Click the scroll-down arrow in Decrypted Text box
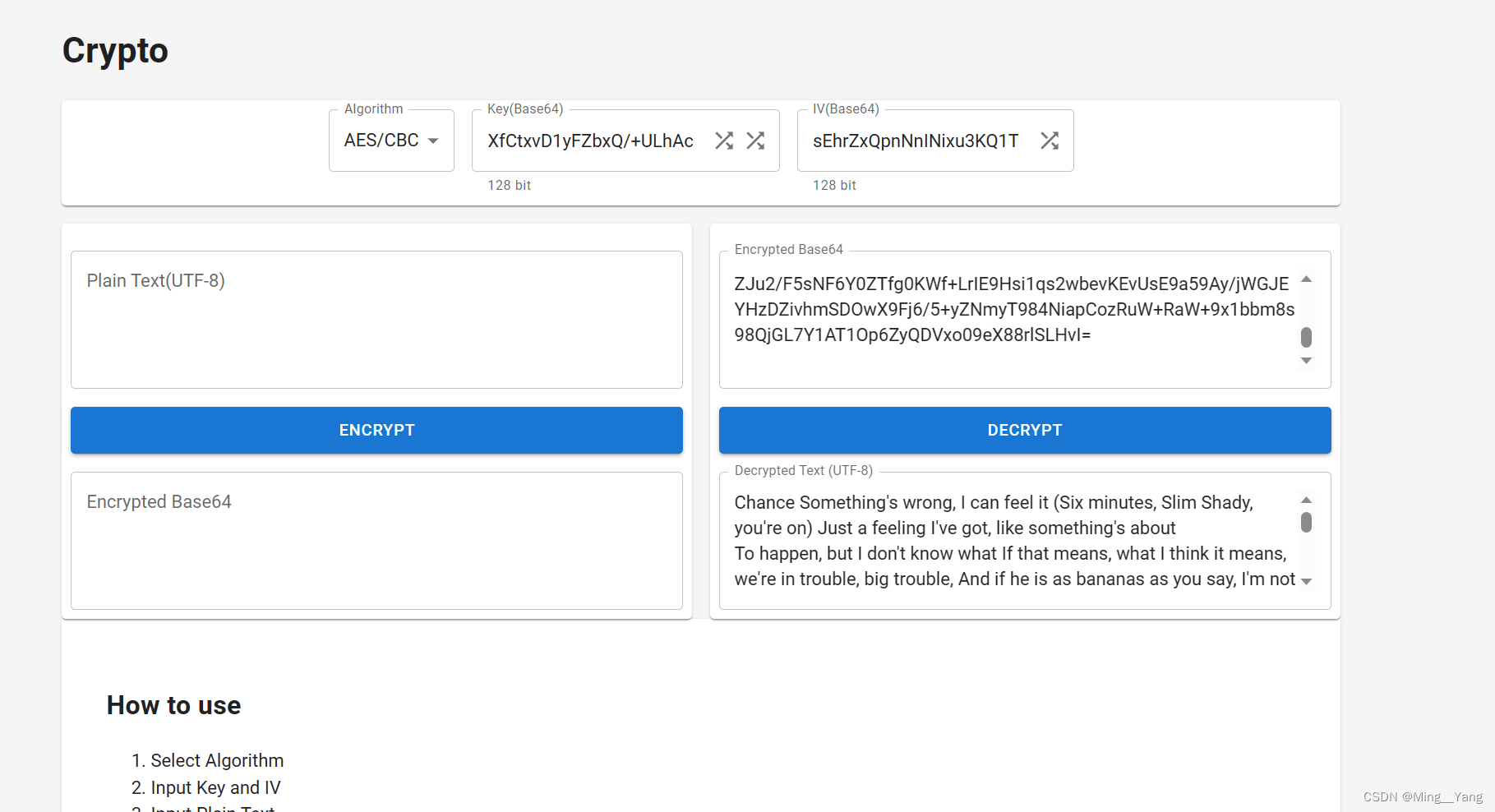Image resolution: width=1495 pixels, height=812 pixels. (x=1307, y=579)
